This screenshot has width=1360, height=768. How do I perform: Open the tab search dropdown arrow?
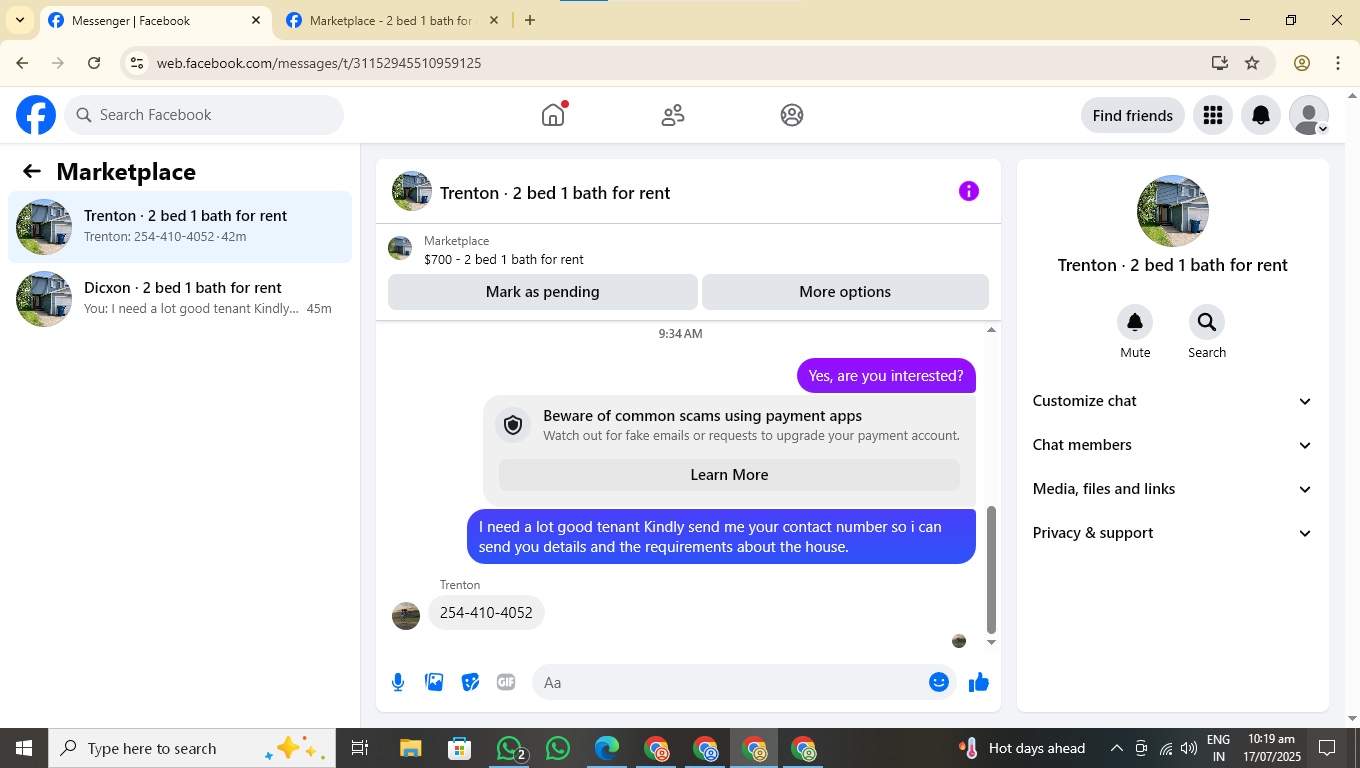pos(19,20)
